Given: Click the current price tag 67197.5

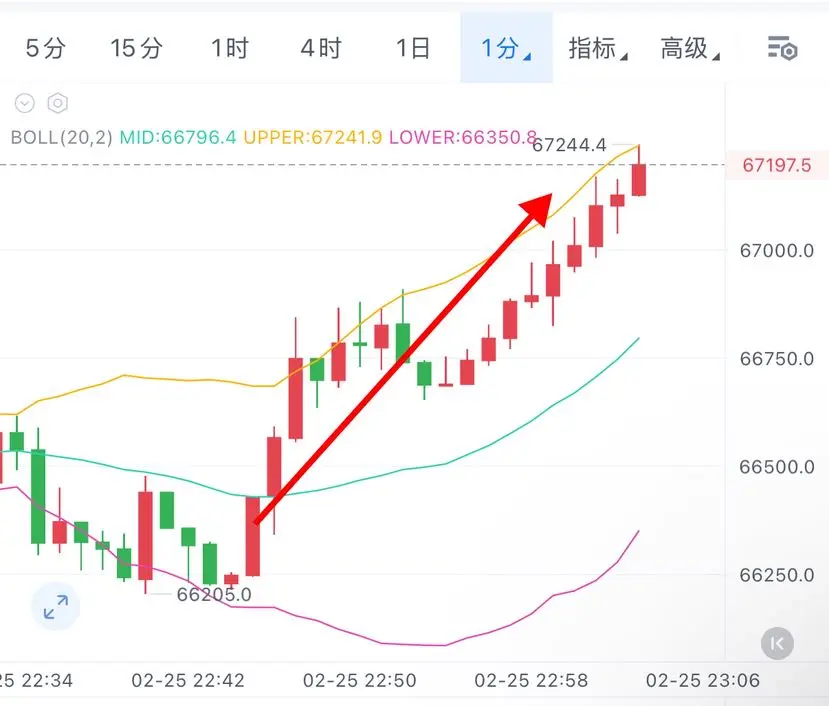Looking at the screenshot, I should (x=777, y=166).
